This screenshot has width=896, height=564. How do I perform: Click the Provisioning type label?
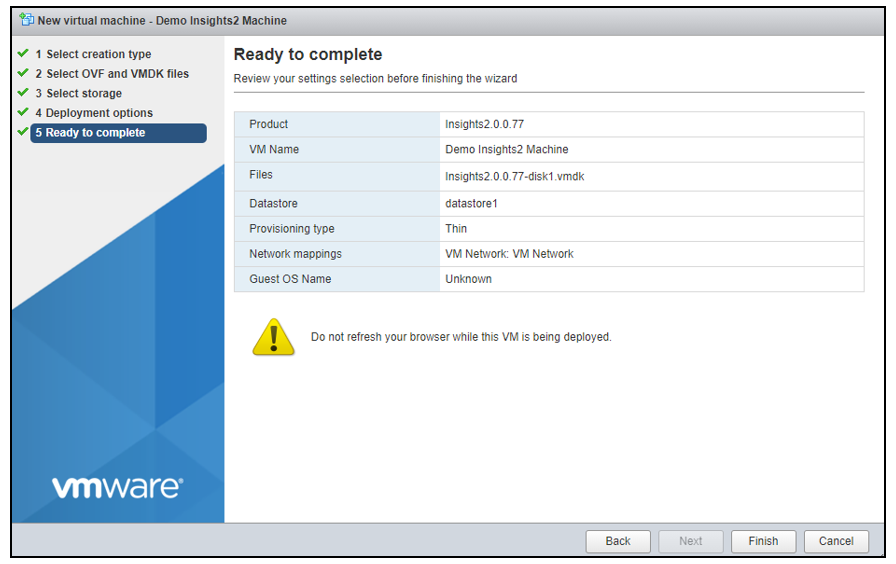291,229
